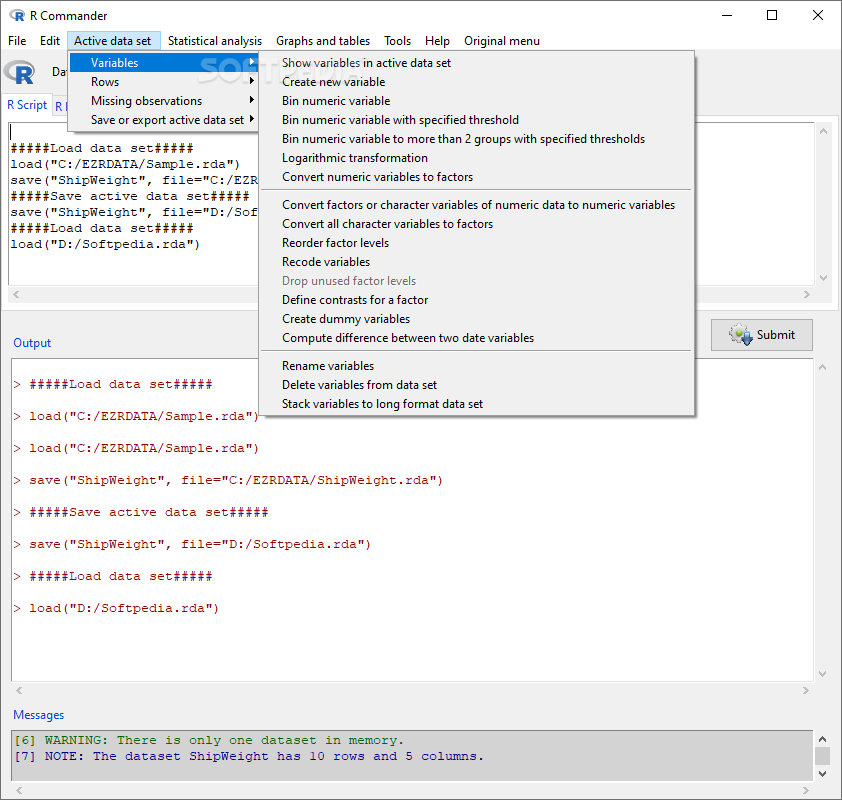The height and width of the screenshot is (800, 842).
Task: Click the Output section label
Action: (x=32, y=343)
